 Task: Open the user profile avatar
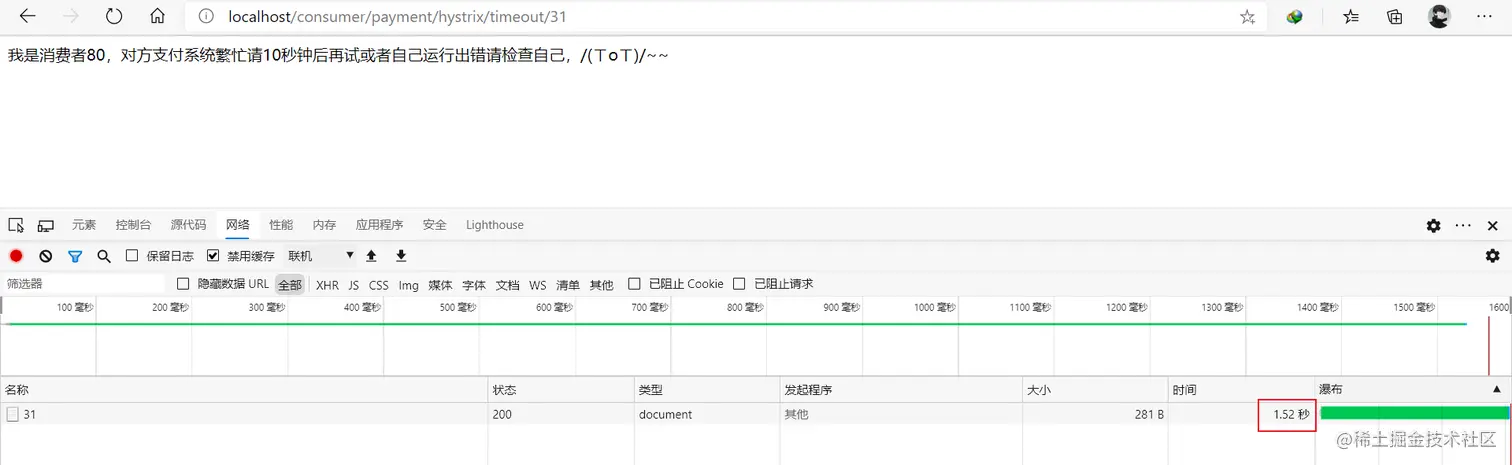click(1439, 17)
